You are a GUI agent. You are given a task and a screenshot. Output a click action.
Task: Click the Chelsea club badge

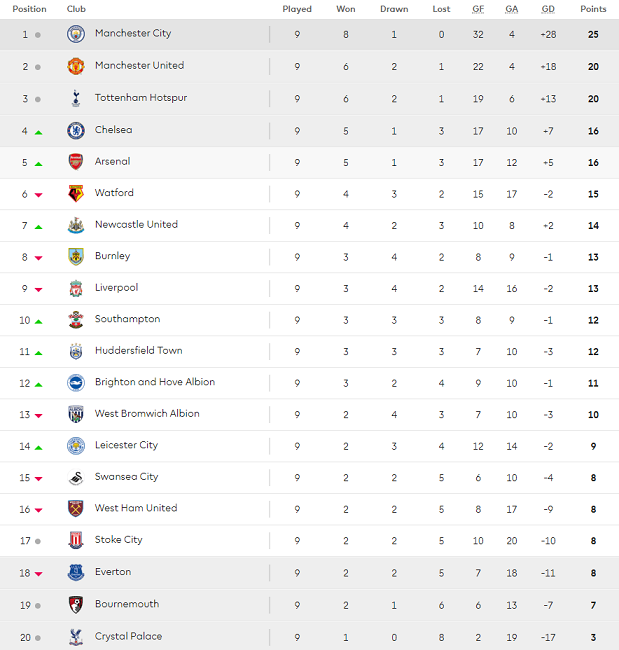pyautogui.click(x=76, y=130)
